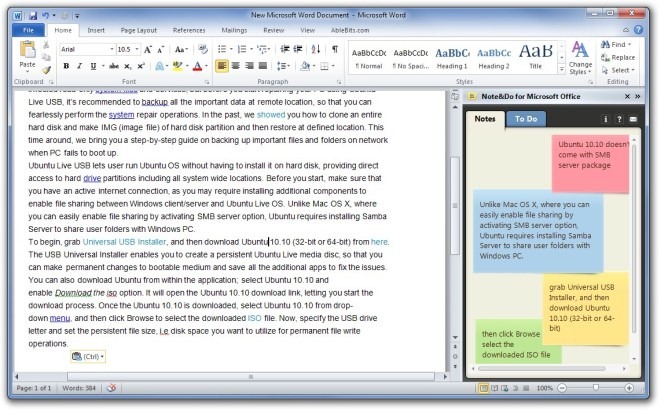The image size is (660, 410).
Task: Click the Paste clipboard icon
Action: (27, 50)
